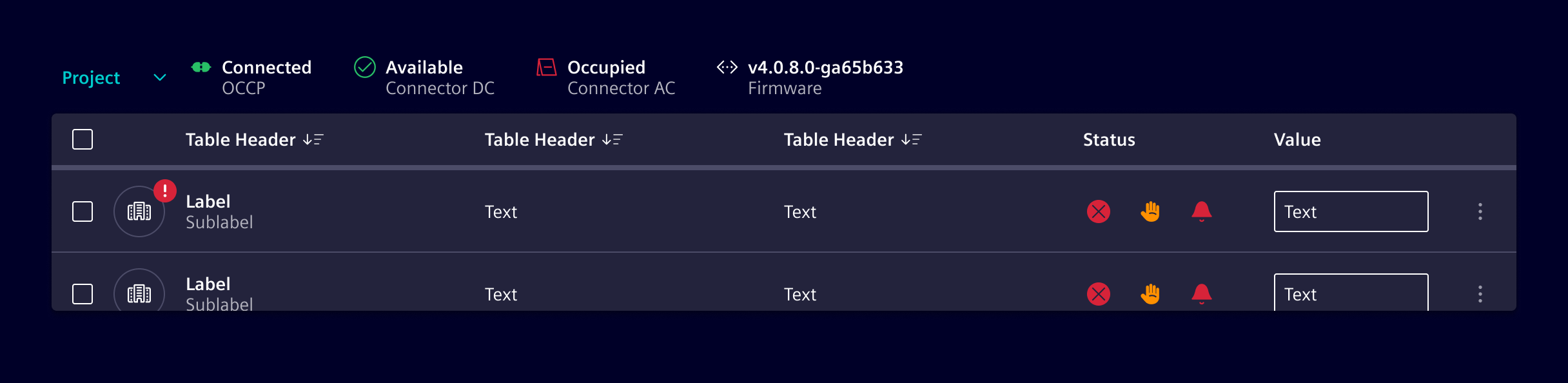The image size is (1568, 383).
Task: Open the kebab menu on the second row
Action: click(1480, 294)
